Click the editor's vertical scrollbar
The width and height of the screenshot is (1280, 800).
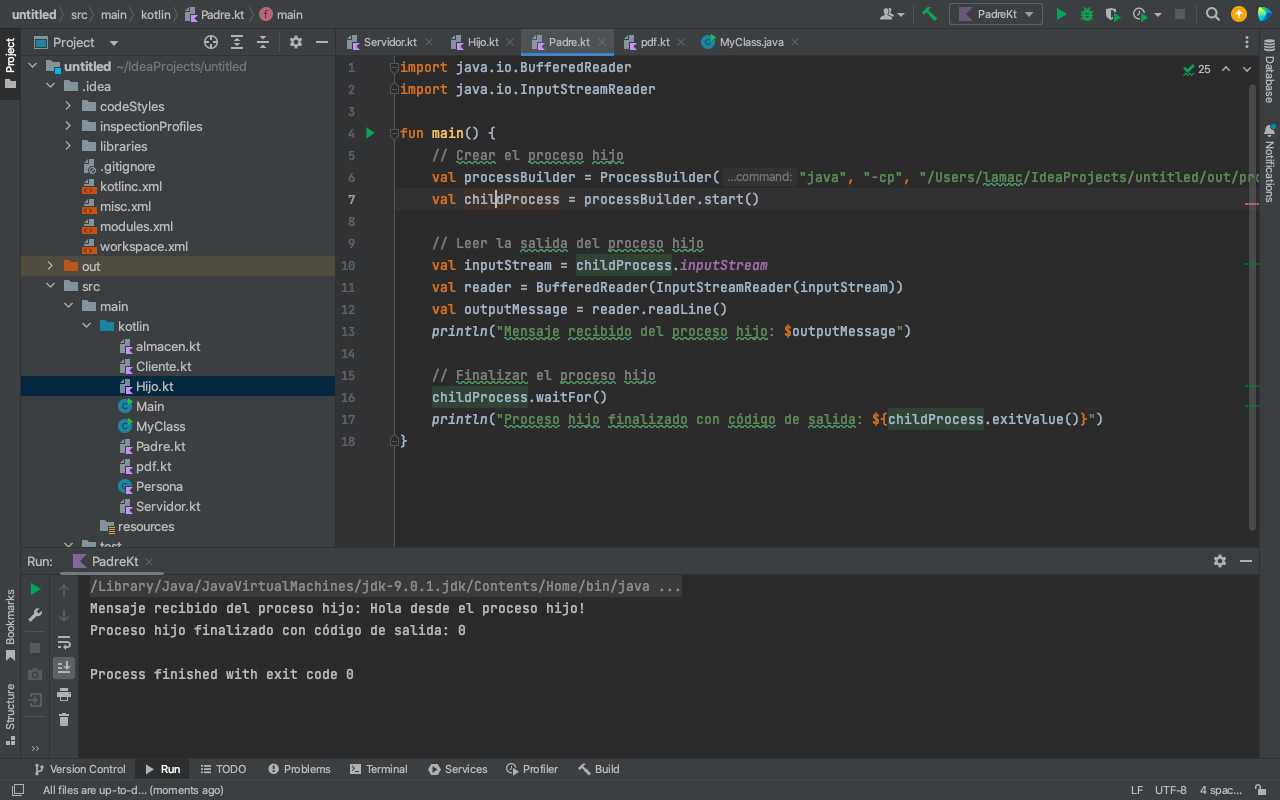[x=1252, y=300]
